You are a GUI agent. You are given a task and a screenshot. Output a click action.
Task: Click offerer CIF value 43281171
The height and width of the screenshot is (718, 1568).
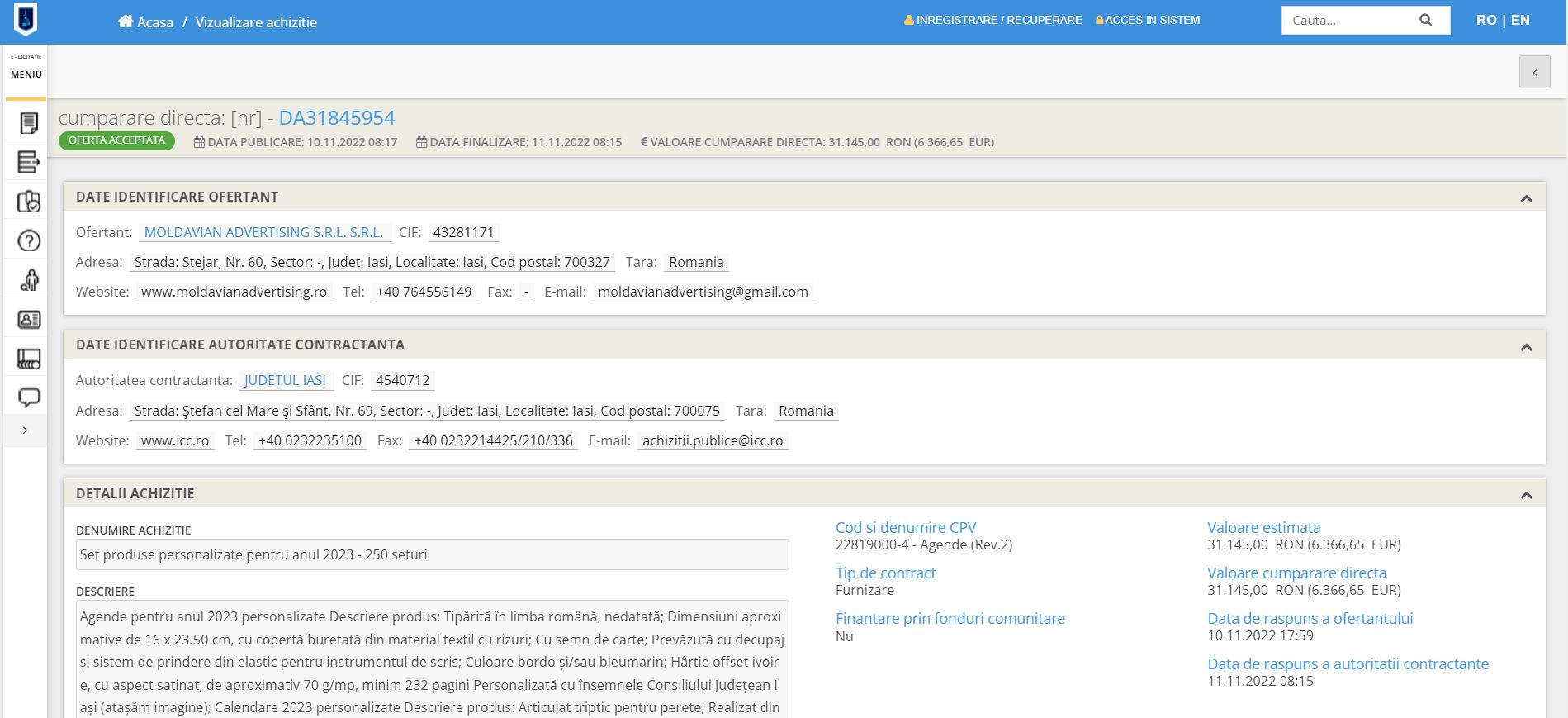(x=463, y=232)
